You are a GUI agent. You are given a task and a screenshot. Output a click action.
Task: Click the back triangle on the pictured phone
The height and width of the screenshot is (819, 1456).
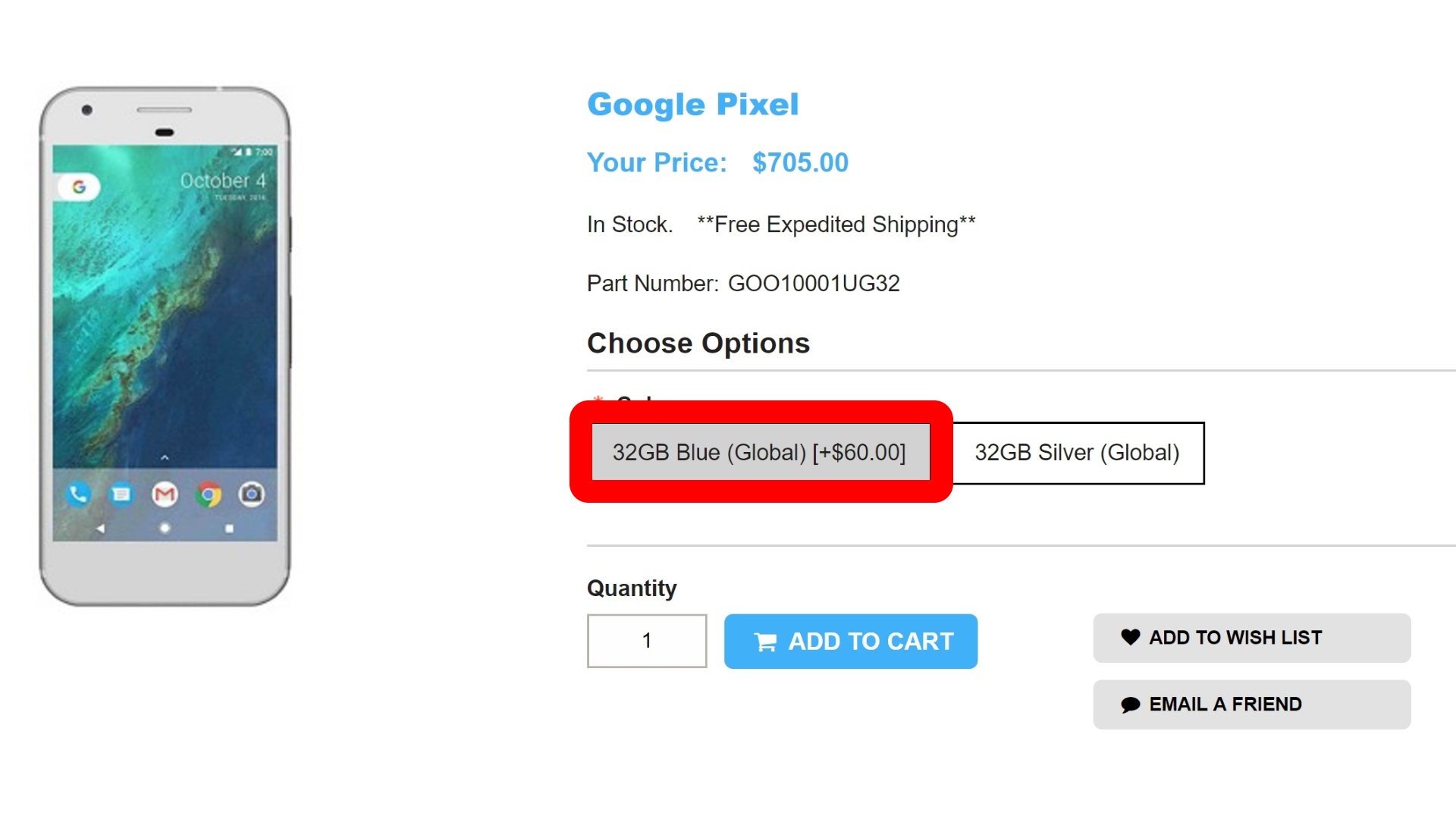click(101, 529)
